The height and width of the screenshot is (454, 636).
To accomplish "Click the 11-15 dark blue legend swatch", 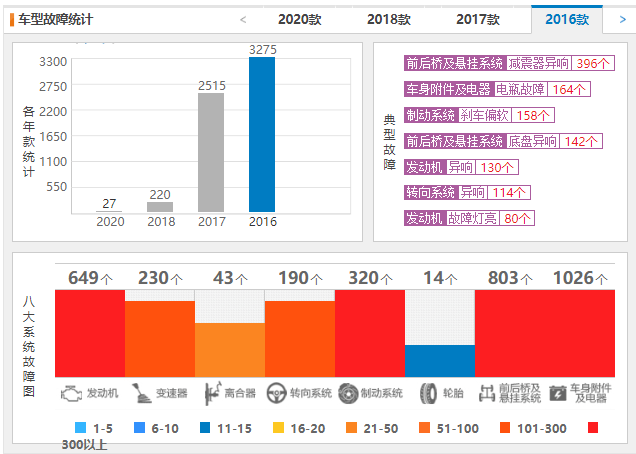I will pyautogui.click(x=205, y=428).
